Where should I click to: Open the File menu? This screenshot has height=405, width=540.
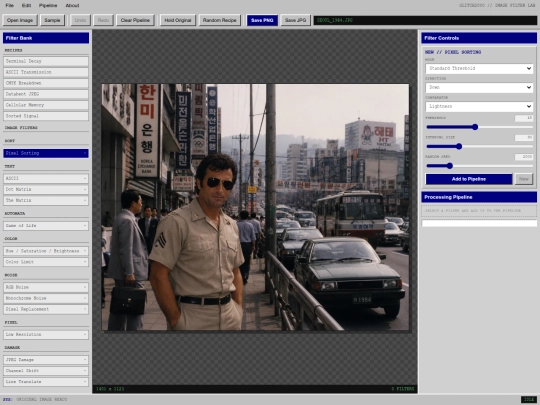(x=10, y=6)
